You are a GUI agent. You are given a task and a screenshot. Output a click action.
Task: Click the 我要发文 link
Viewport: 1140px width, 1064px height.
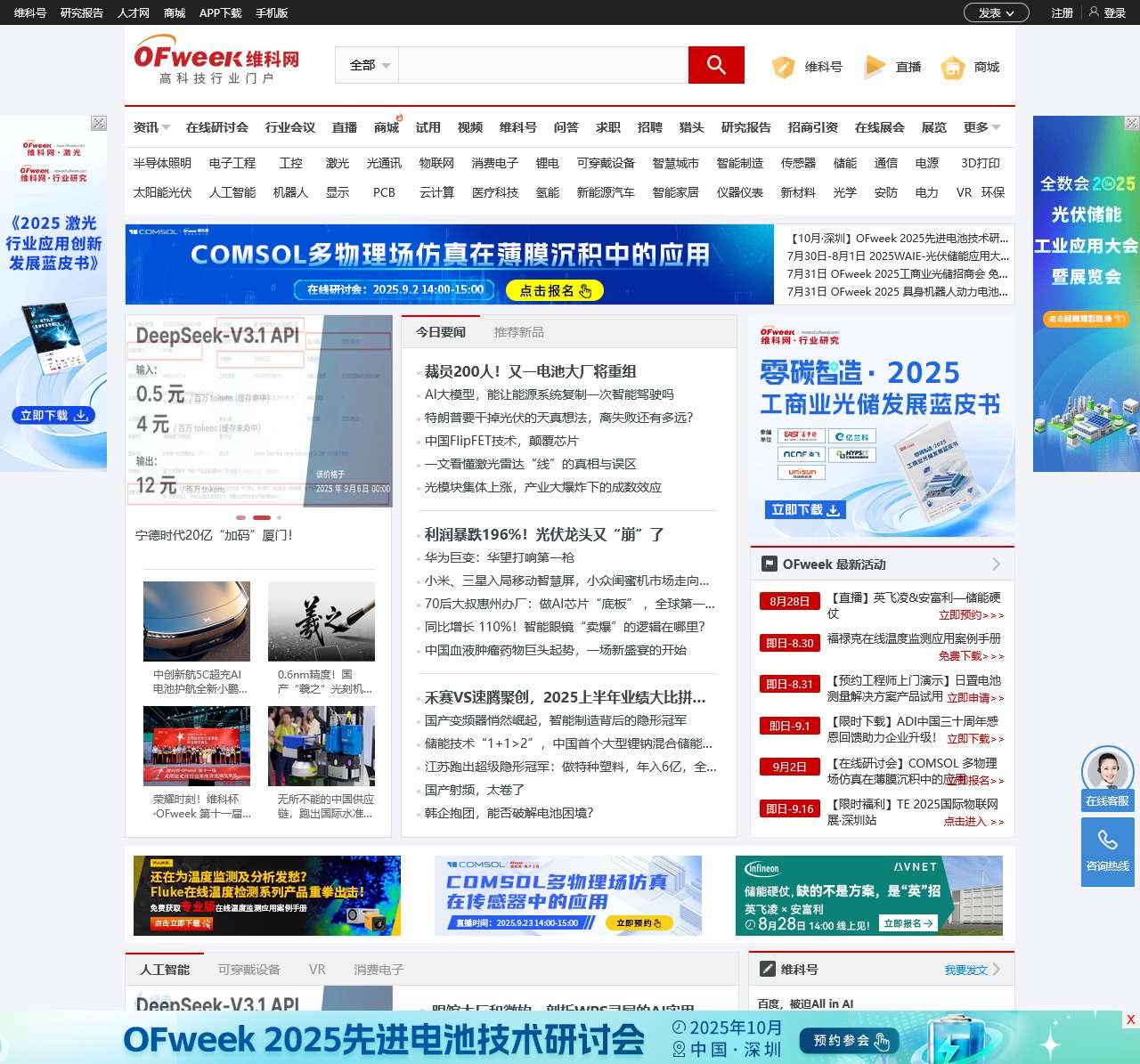point(966,970)
